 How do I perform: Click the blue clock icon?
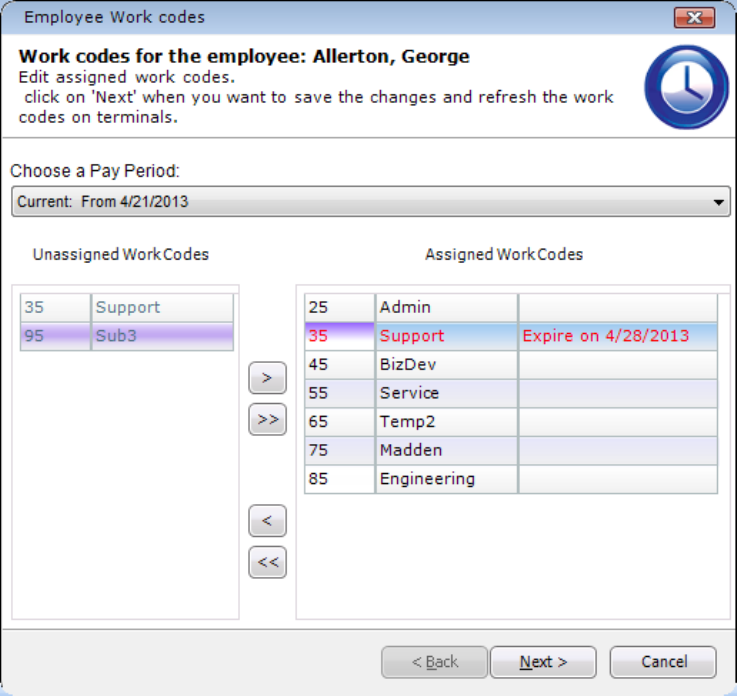coord(686,88)
